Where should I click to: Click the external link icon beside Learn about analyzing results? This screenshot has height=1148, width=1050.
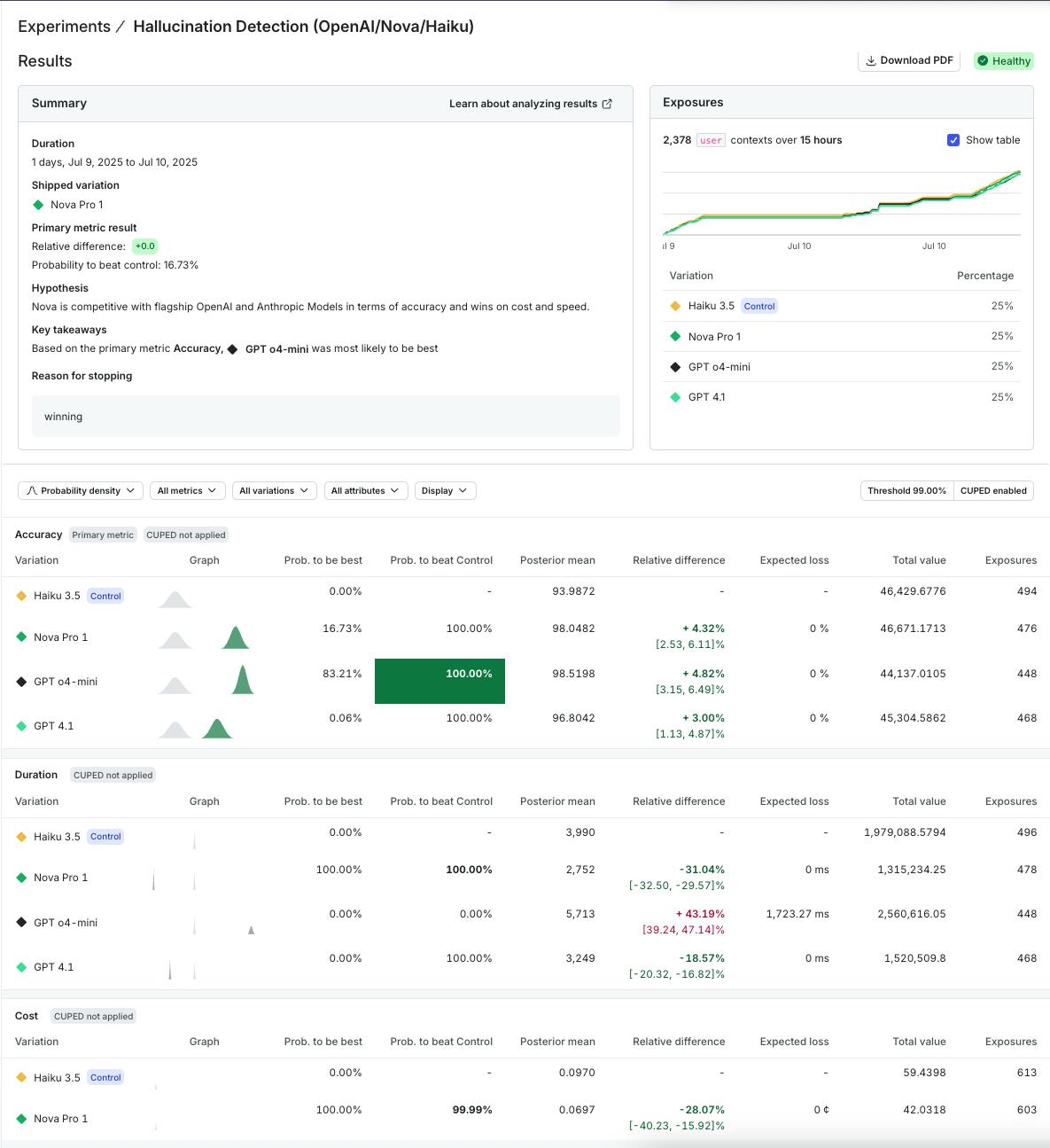[x=607, y=104]
